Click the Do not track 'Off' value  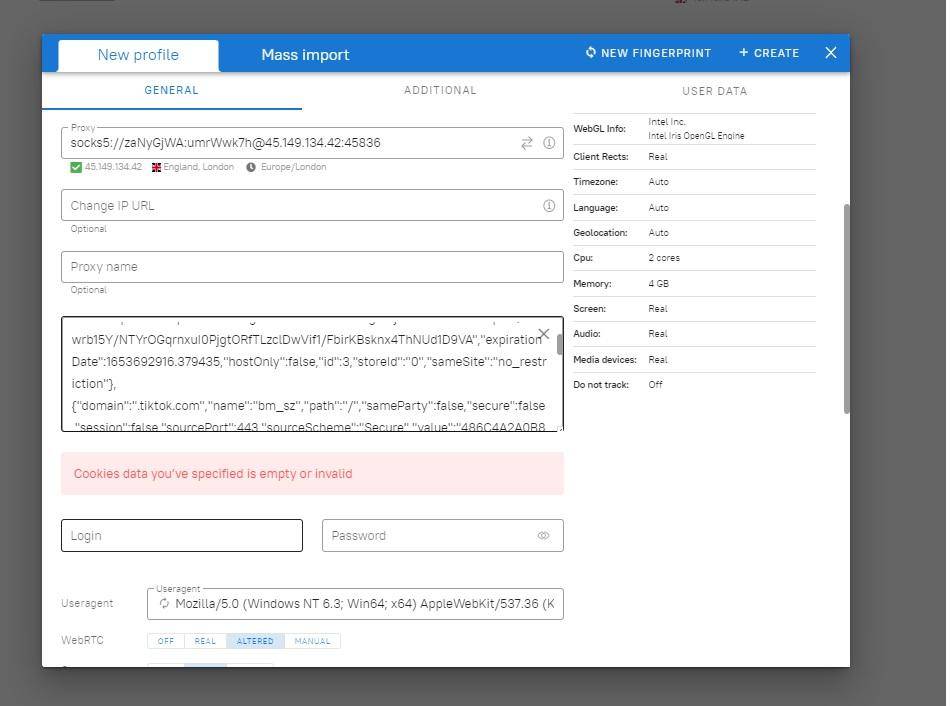(x=656, y=385)
